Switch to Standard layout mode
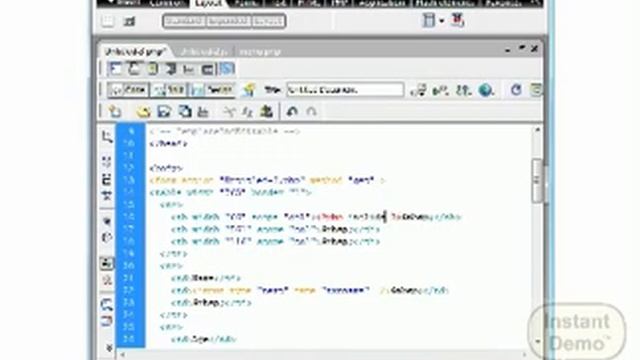The height and width of the screenshot is (360, 640). (x=184, y=21)
